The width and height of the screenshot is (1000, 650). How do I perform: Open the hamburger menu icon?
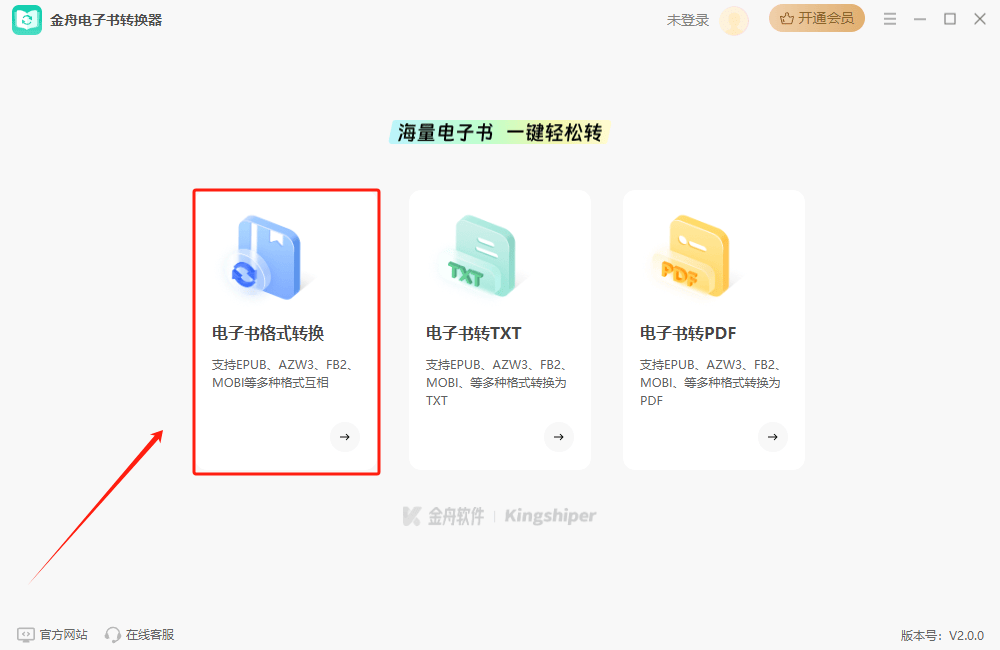[x=890, y=19]
